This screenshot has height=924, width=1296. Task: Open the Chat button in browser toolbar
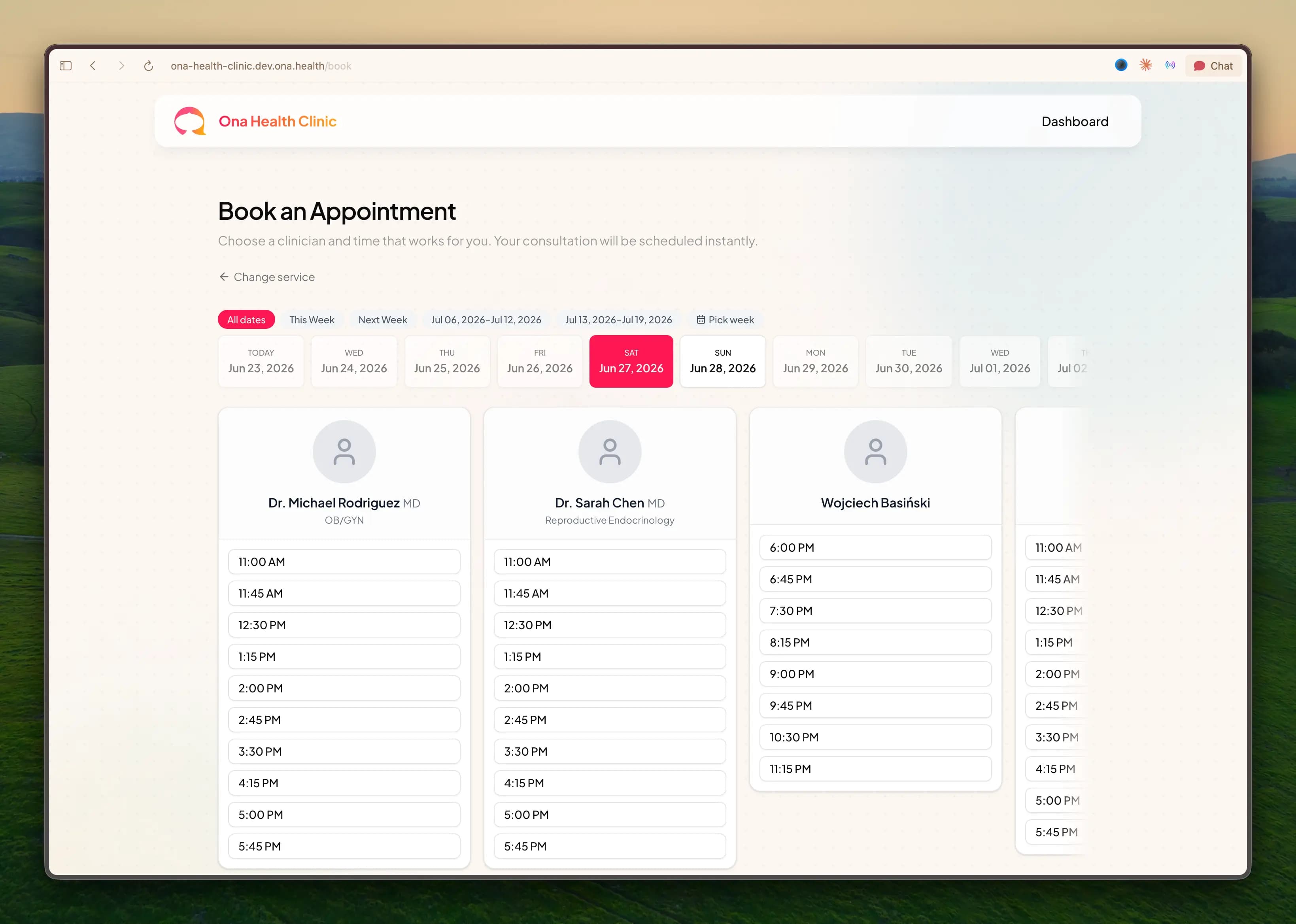click(1213, 66)
